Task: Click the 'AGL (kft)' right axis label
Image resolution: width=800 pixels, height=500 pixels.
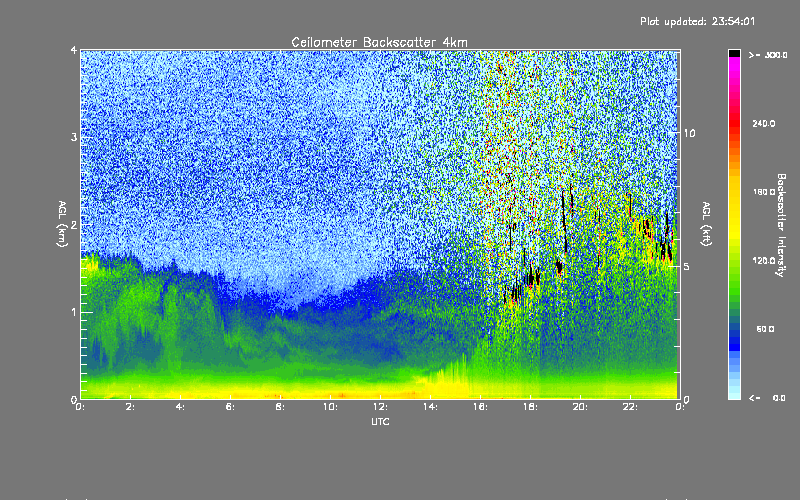Action: 706,223
